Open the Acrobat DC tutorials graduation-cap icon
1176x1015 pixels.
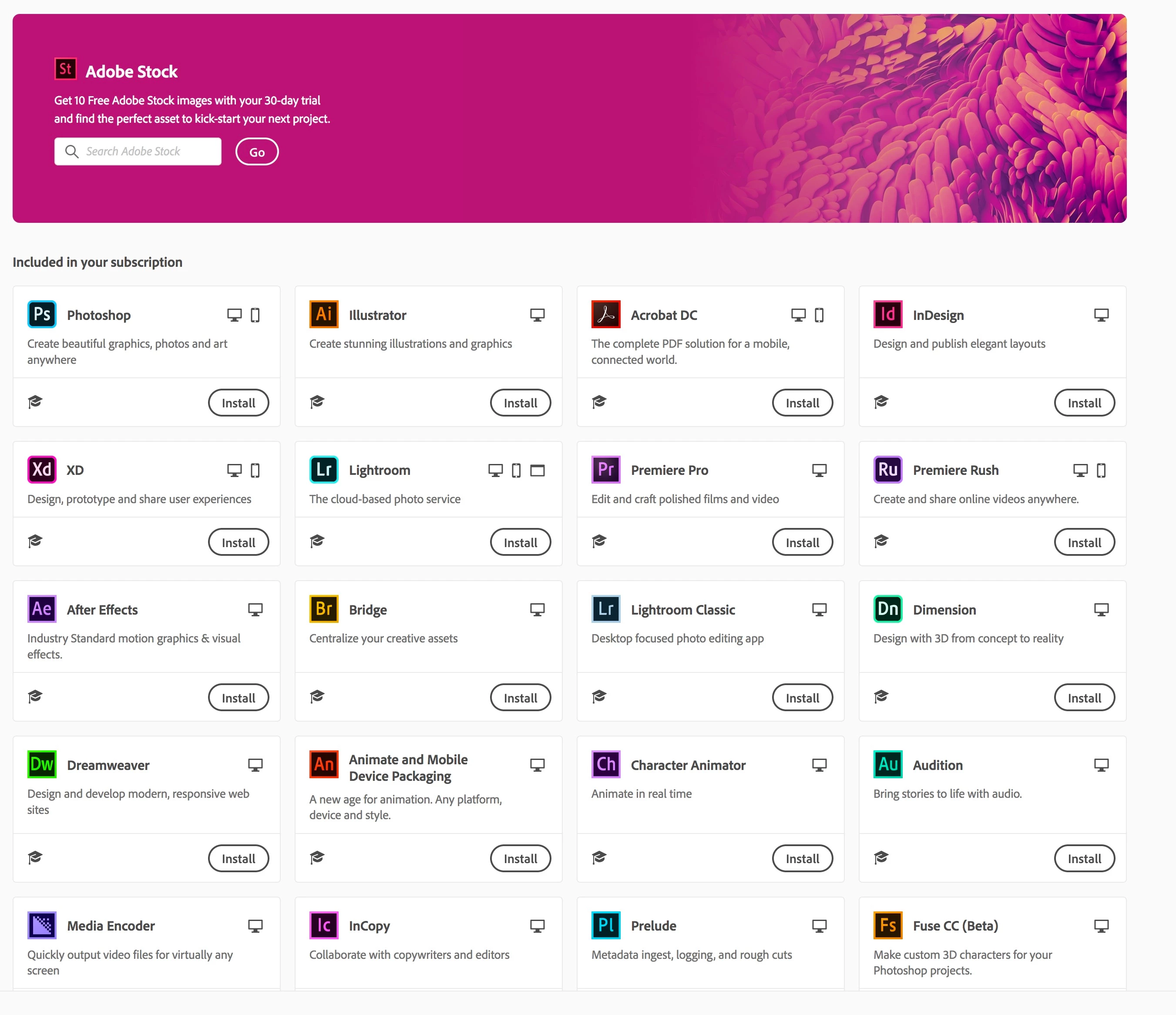599,402
